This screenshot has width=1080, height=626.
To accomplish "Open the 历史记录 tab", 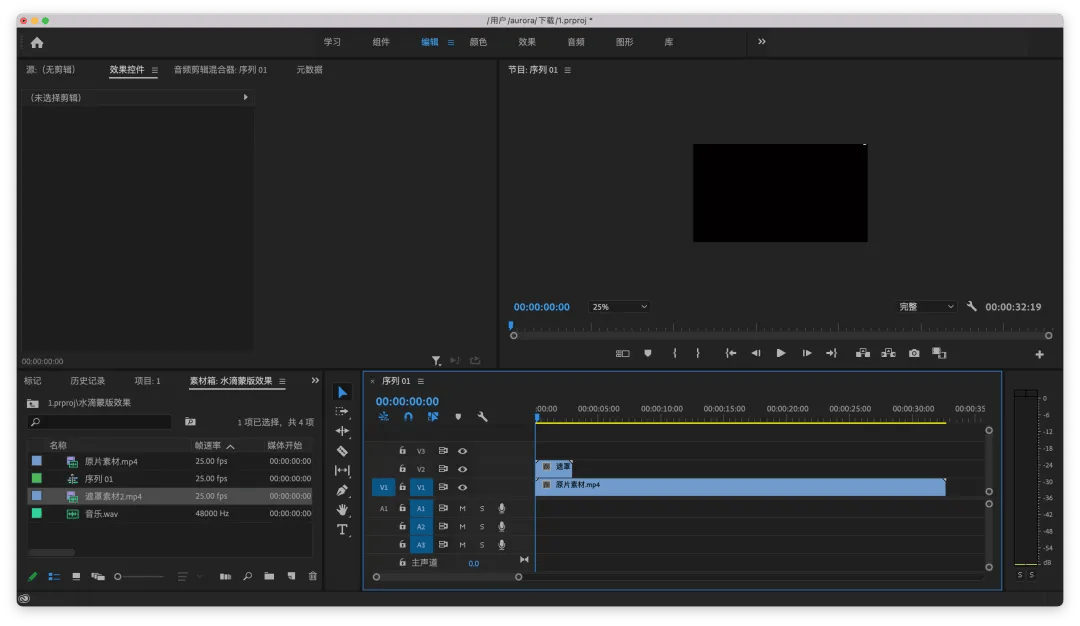I will click(87, 381).
